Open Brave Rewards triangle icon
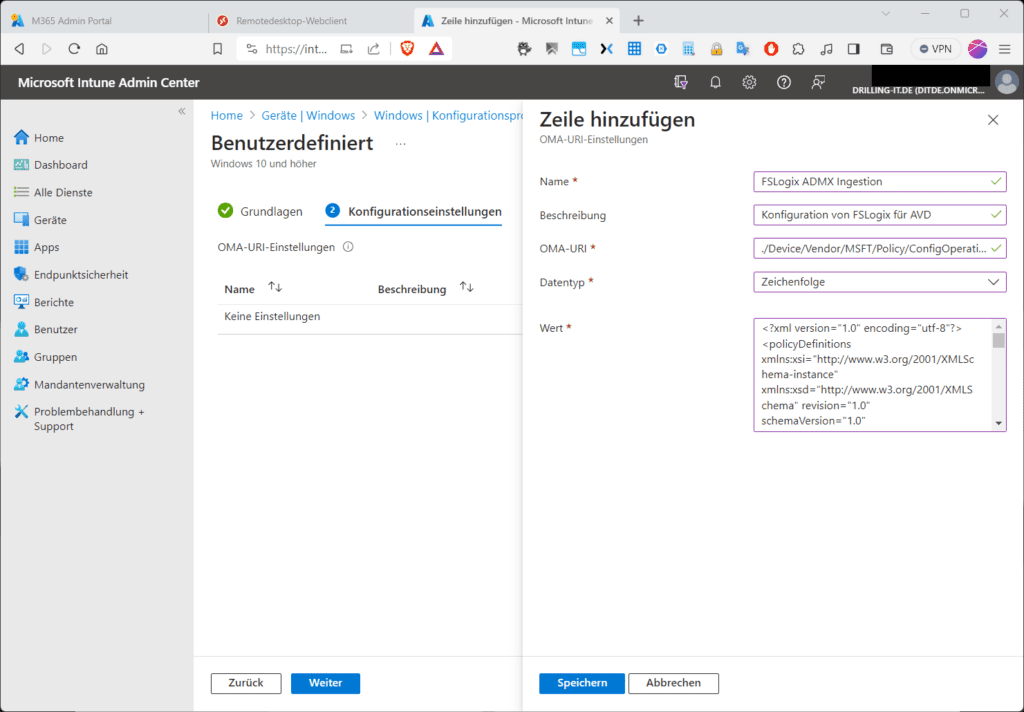 pos(436,48)
